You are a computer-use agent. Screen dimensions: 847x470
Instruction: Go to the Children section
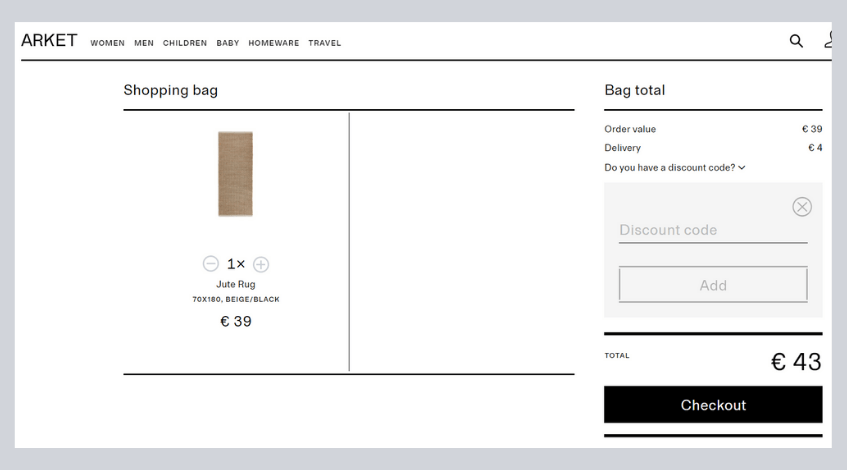[185, 43]
